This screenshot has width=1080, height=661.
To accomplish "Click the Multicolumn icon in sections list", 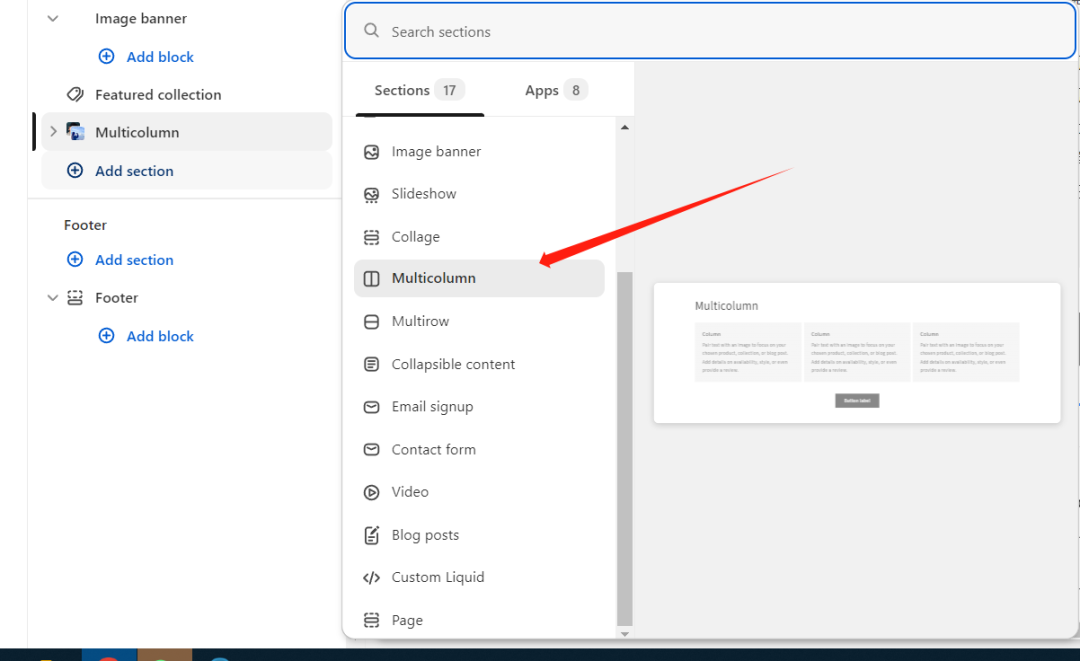I will click(x=371, y=279).
